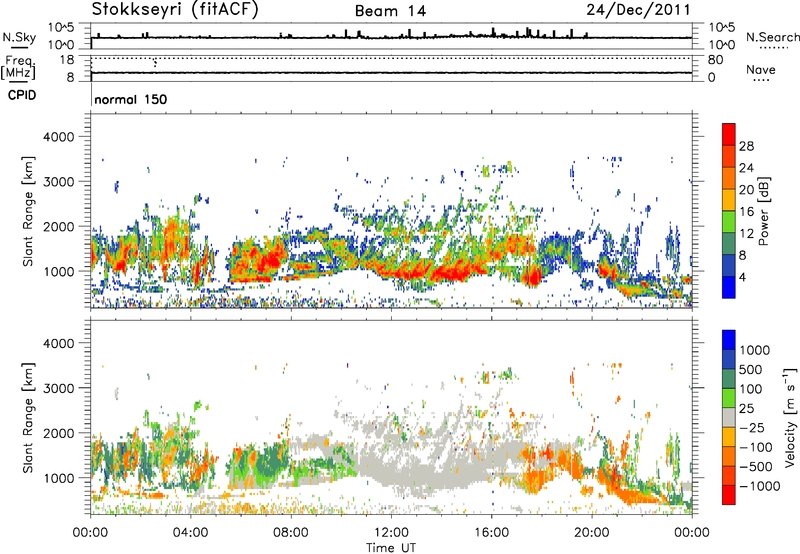Viewport: 800px width, 554px height.
Task: Click '2000' on the velocity panel range axis
Action: pyautogui.click(x=58, y=433)
